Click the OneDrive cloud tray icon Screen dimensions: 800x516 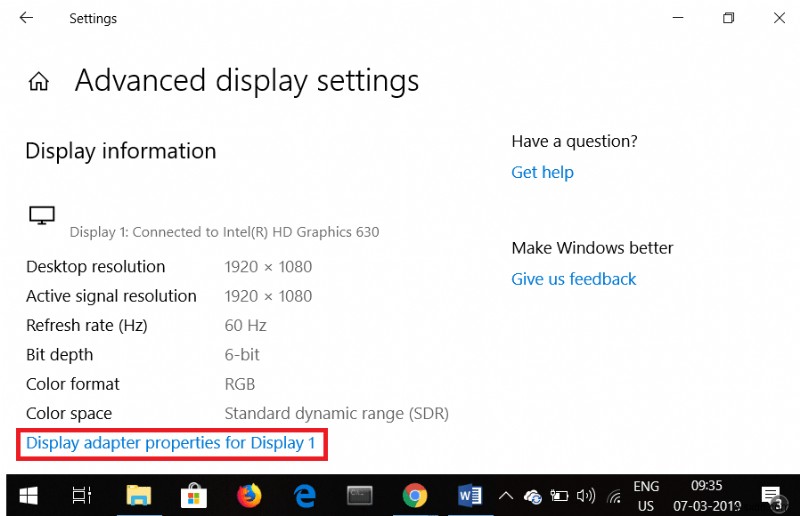pos(533,496)
